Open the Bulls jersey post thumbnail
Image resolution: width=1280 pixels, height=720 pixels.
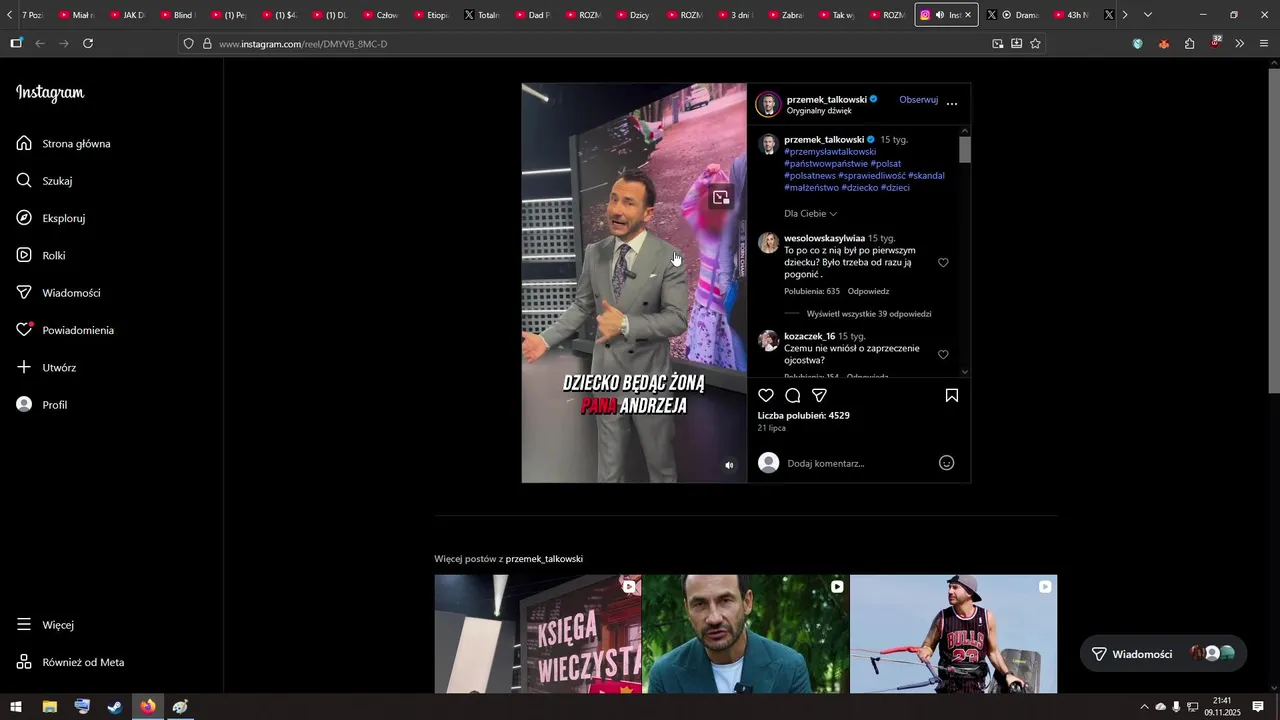[x=953, y=634]
